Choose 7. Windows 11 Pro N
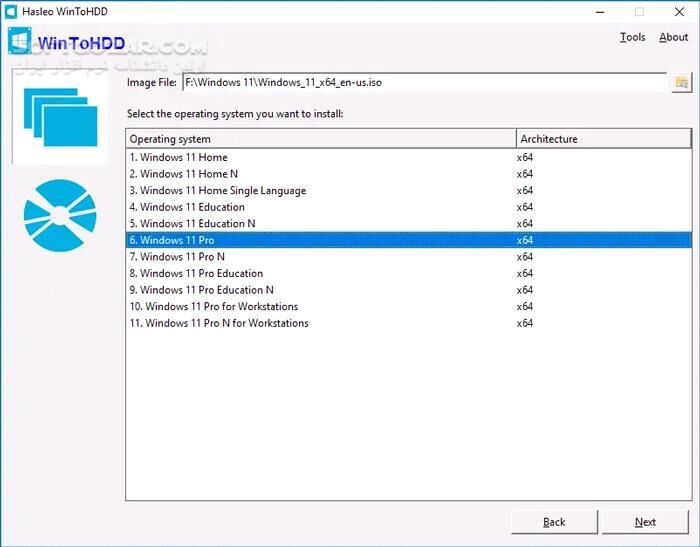Viewport: 700px width, 547px height. [x=408, y=256]
